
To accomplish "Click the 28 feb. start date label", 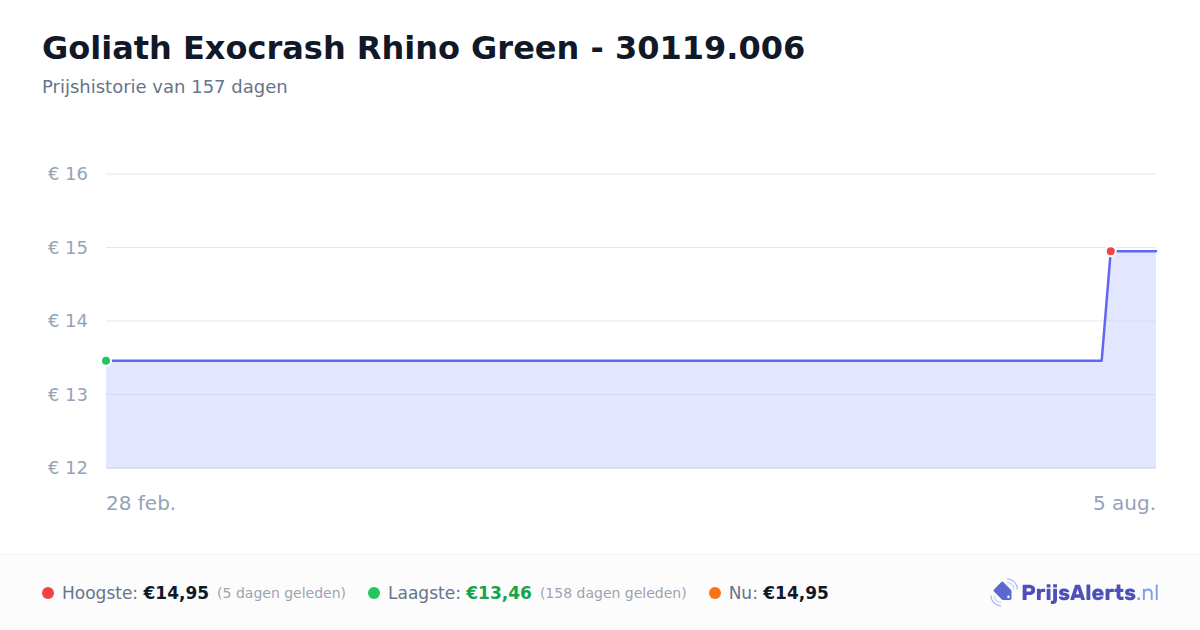I will tap(141, 503).
